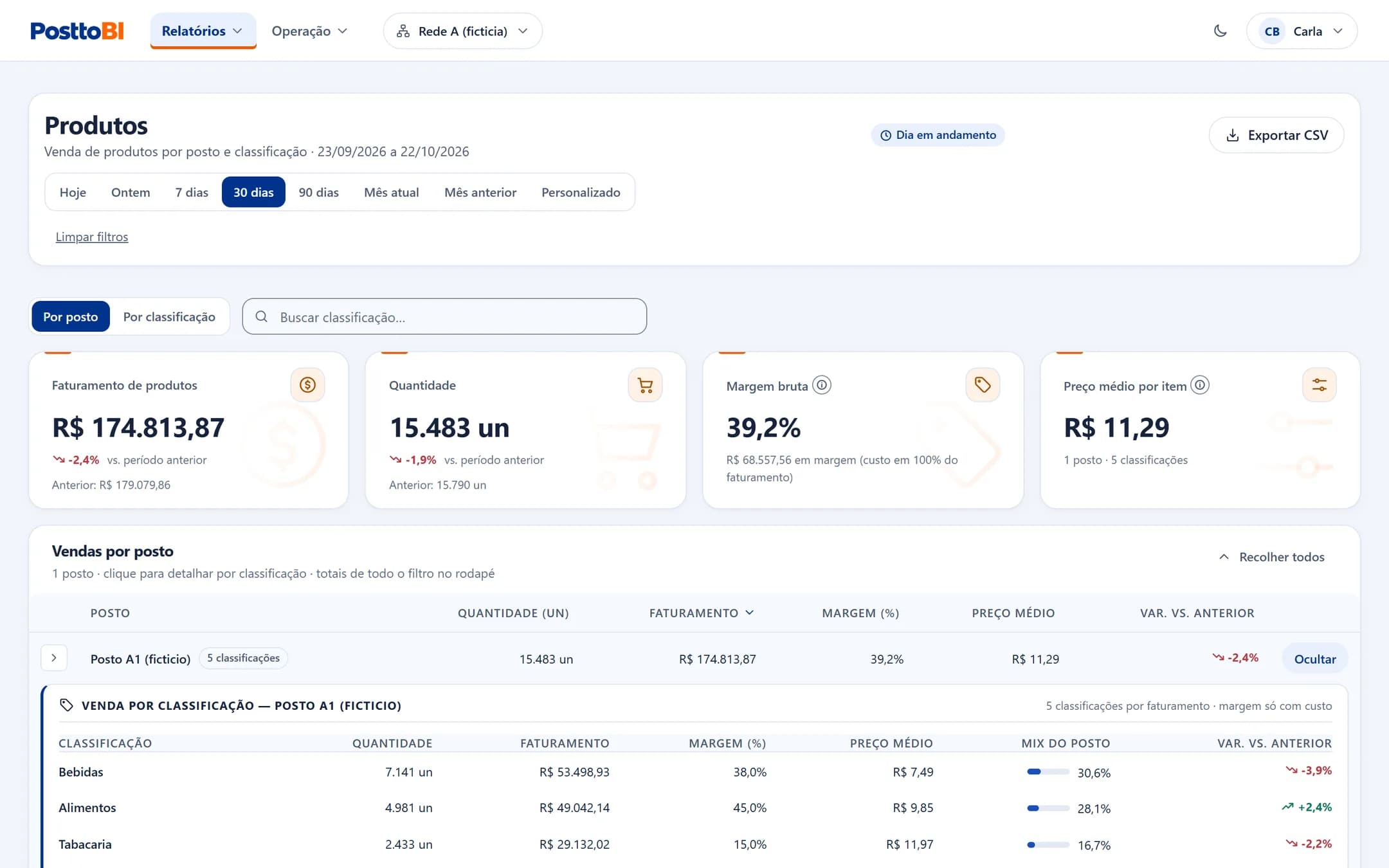1389x868 pixels.
Task: Open the info icon next to Margem bruta
Action: [x=822, y=385]
